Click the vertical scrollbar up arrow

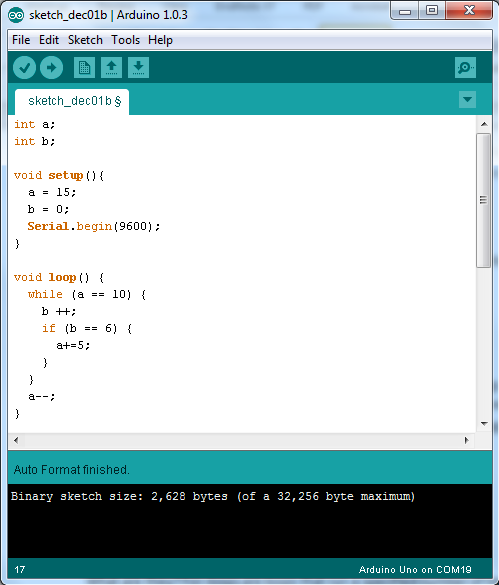(484, 124)
